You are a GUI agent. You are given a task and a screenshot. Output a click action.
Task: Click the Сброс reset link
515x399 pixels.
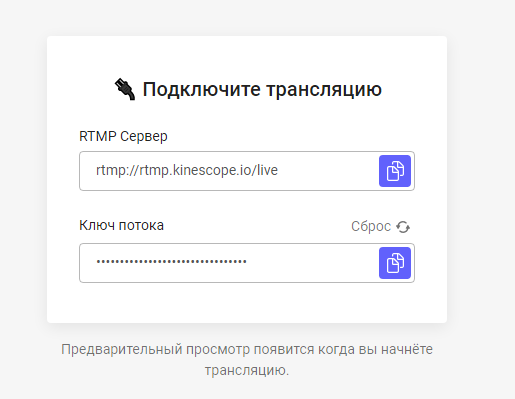click(x=380, y=227)
